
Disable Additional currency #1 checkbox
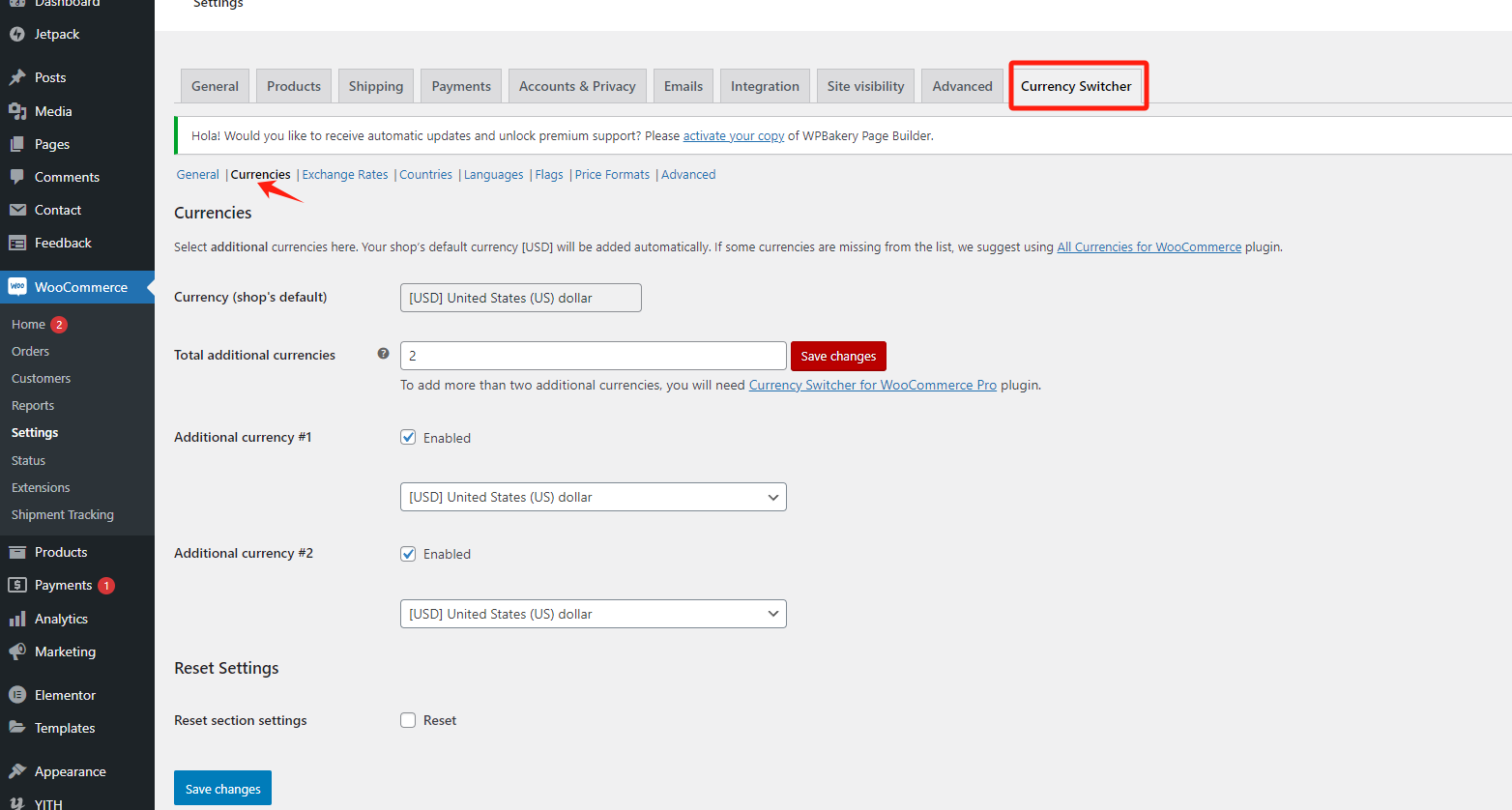[409, 437]
